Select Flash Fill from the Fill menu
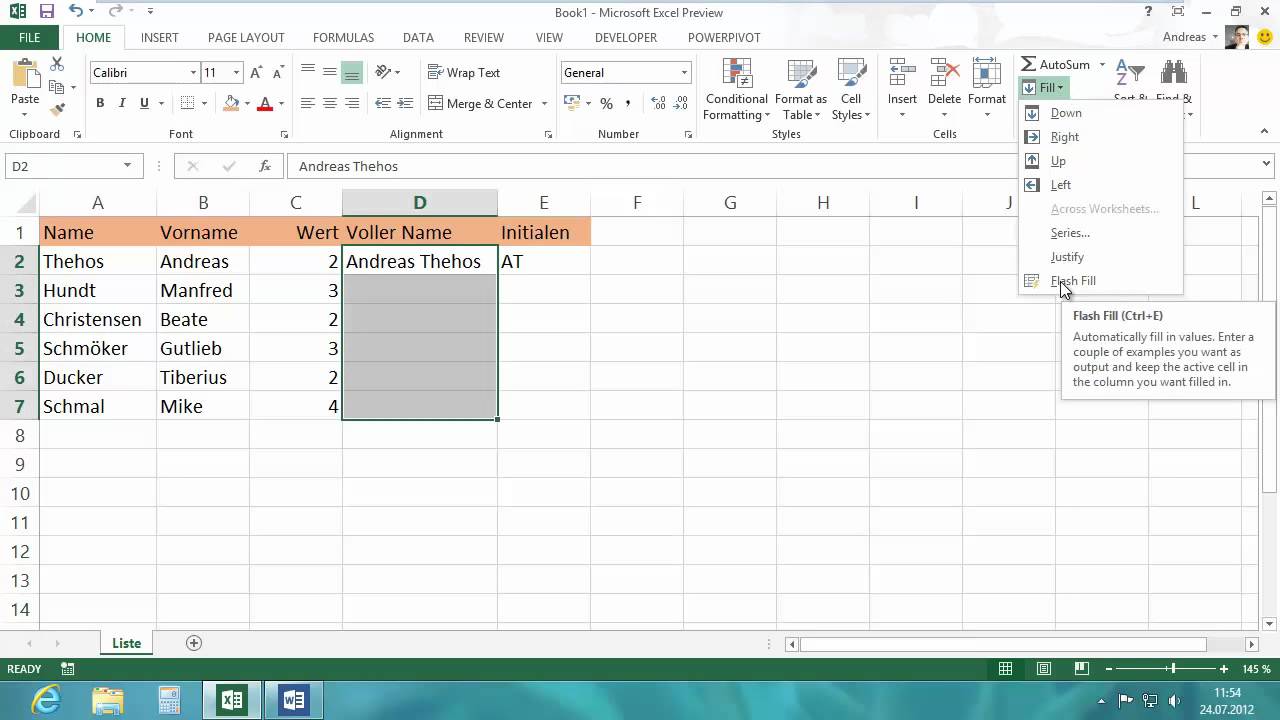 [x=1073, y=281]
